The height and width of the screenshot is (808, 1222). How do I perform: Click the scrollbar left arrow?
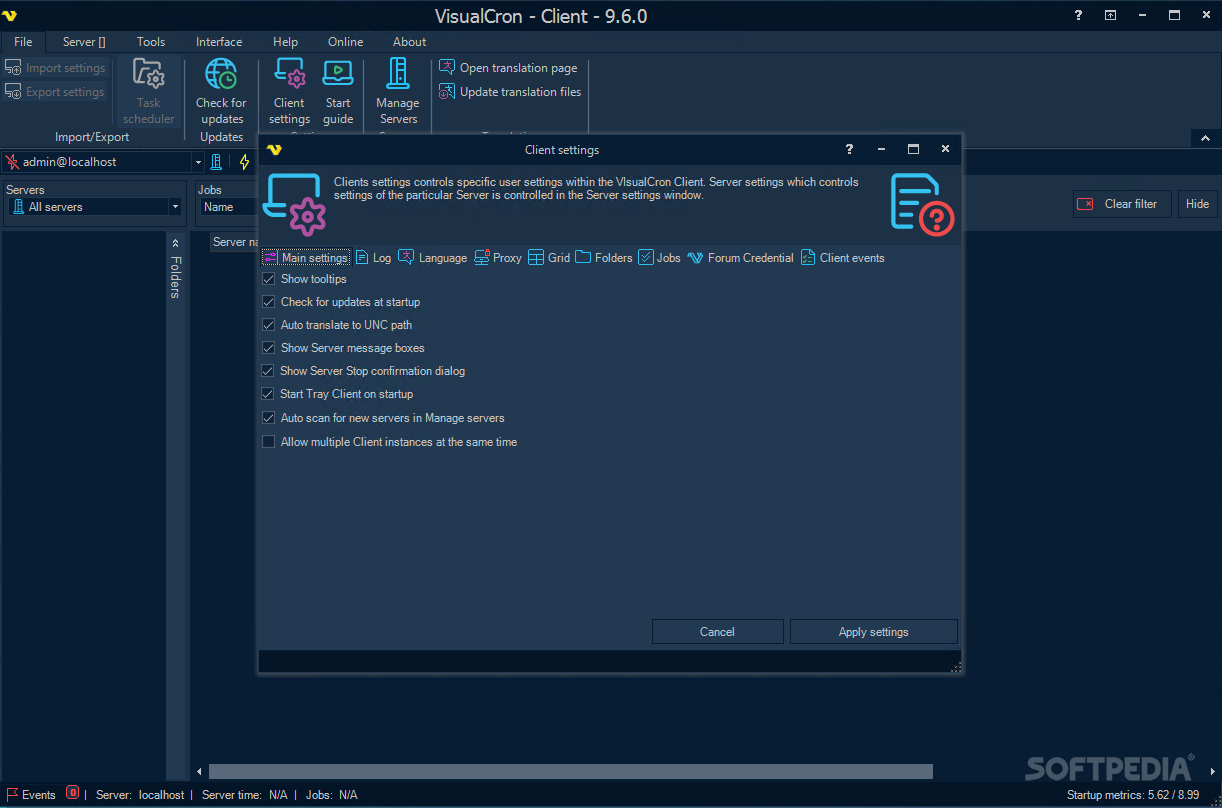(199, 772)
